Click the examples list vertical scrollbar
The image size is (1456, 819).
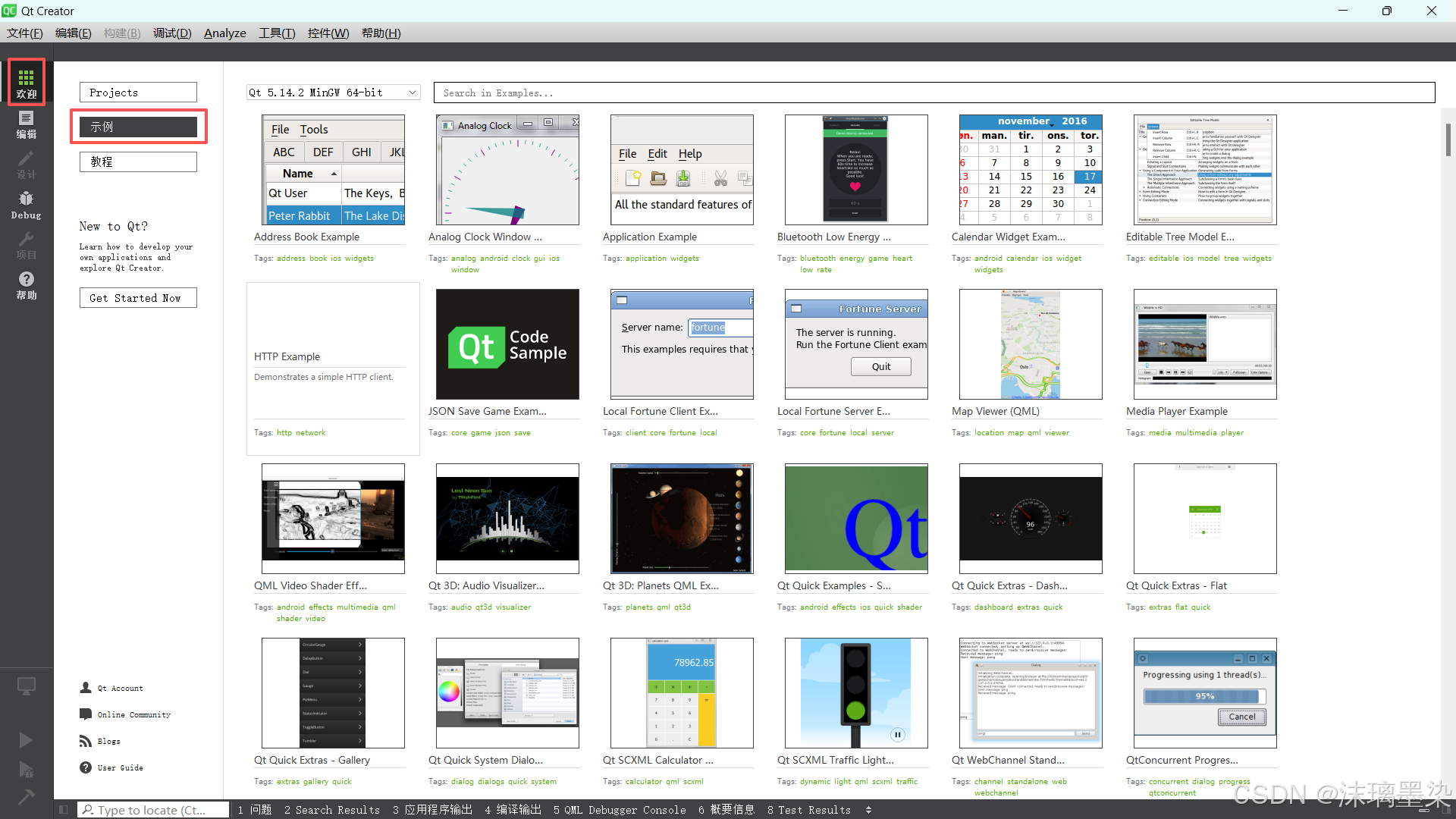[1448, 140]
